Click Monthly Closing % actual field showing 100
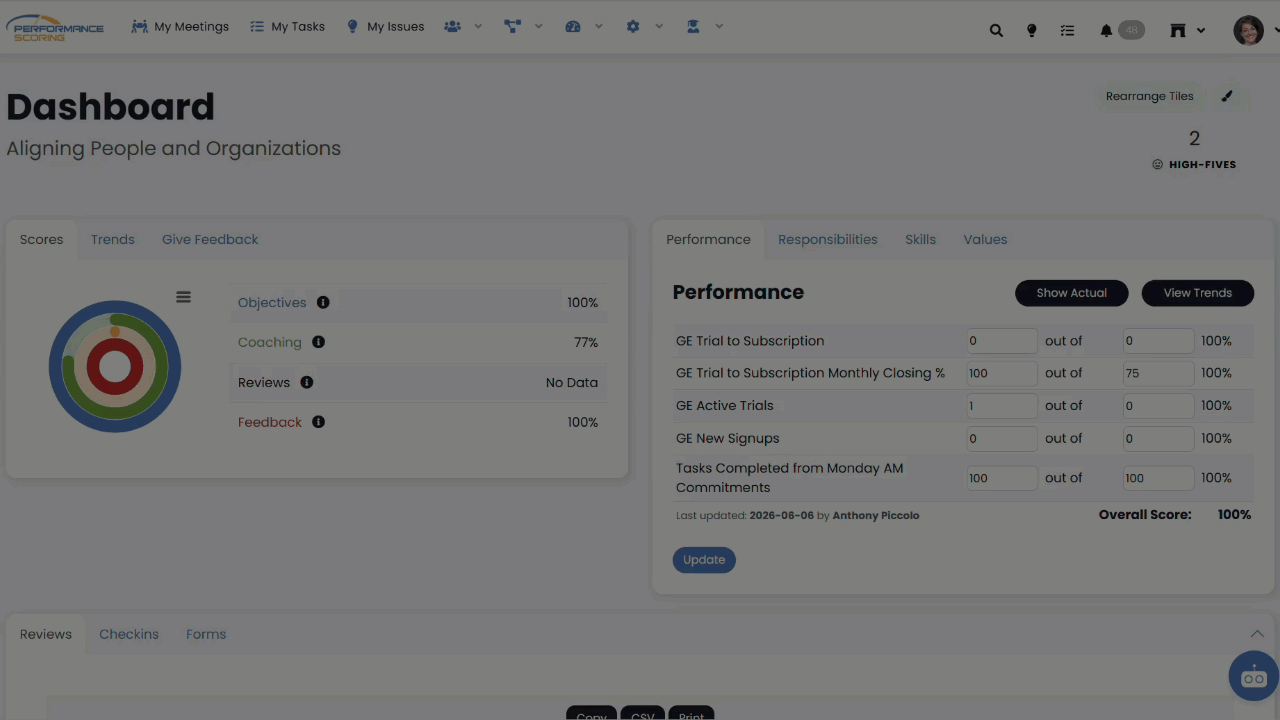This screenshot has height=720, width=1280. tap(1002, 373)
